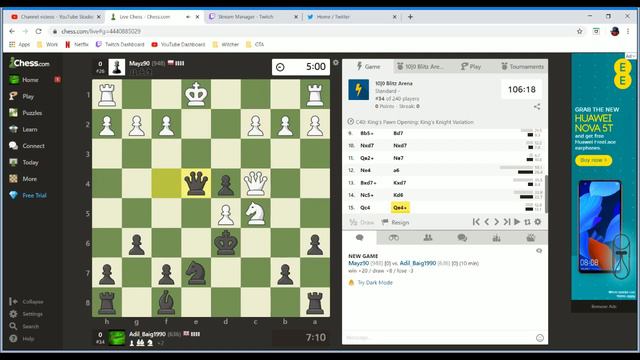
Task: Open Learn in the sidebar
Action: (x=29, y=129)
